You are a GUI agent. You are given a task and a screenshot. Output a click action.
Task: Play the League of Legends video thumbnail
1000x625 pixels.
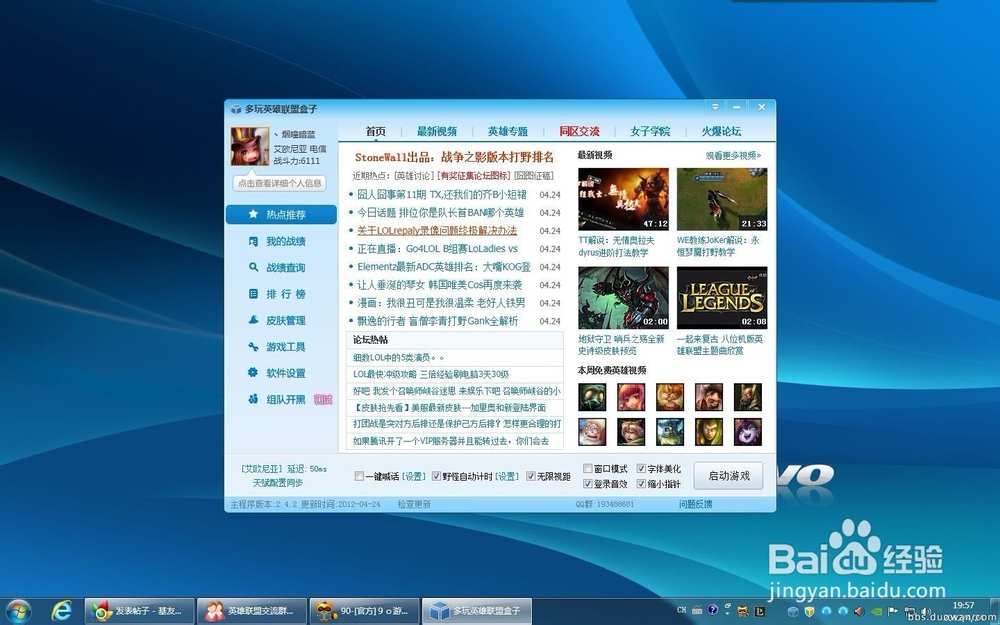tap(722, 296)
